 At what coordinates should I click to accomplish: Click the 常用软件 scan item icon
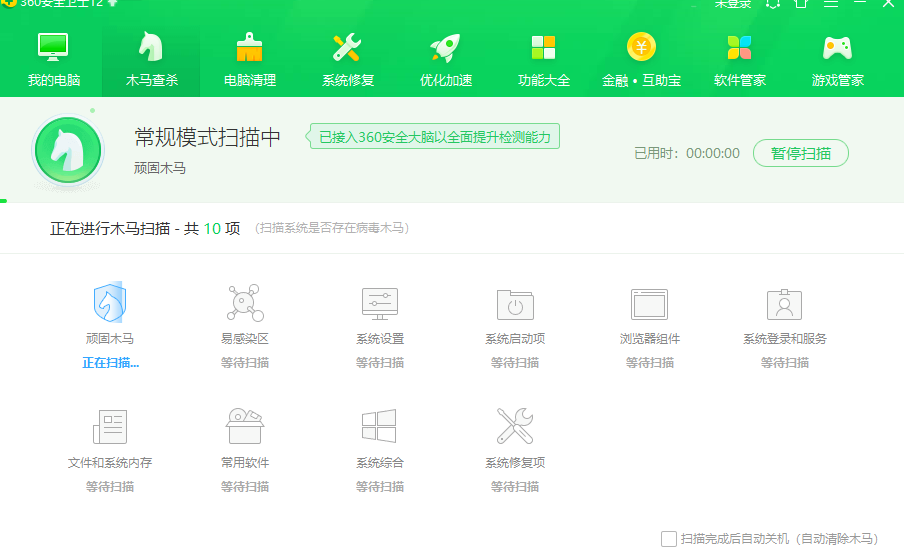(245, 427)
